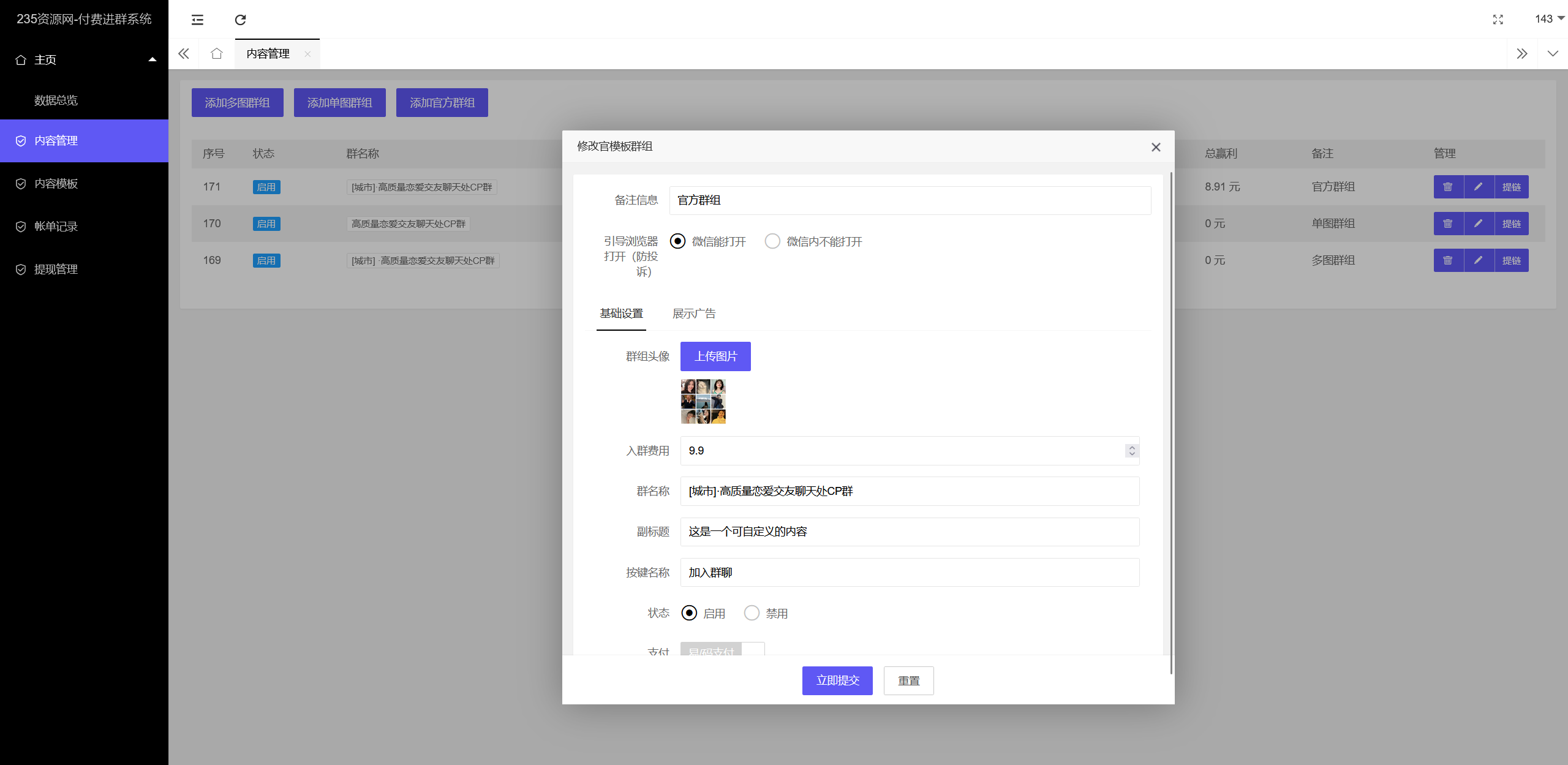Click the group avatar thumbnail in the dialog
Screen dimensions: 1568x765
703,401
